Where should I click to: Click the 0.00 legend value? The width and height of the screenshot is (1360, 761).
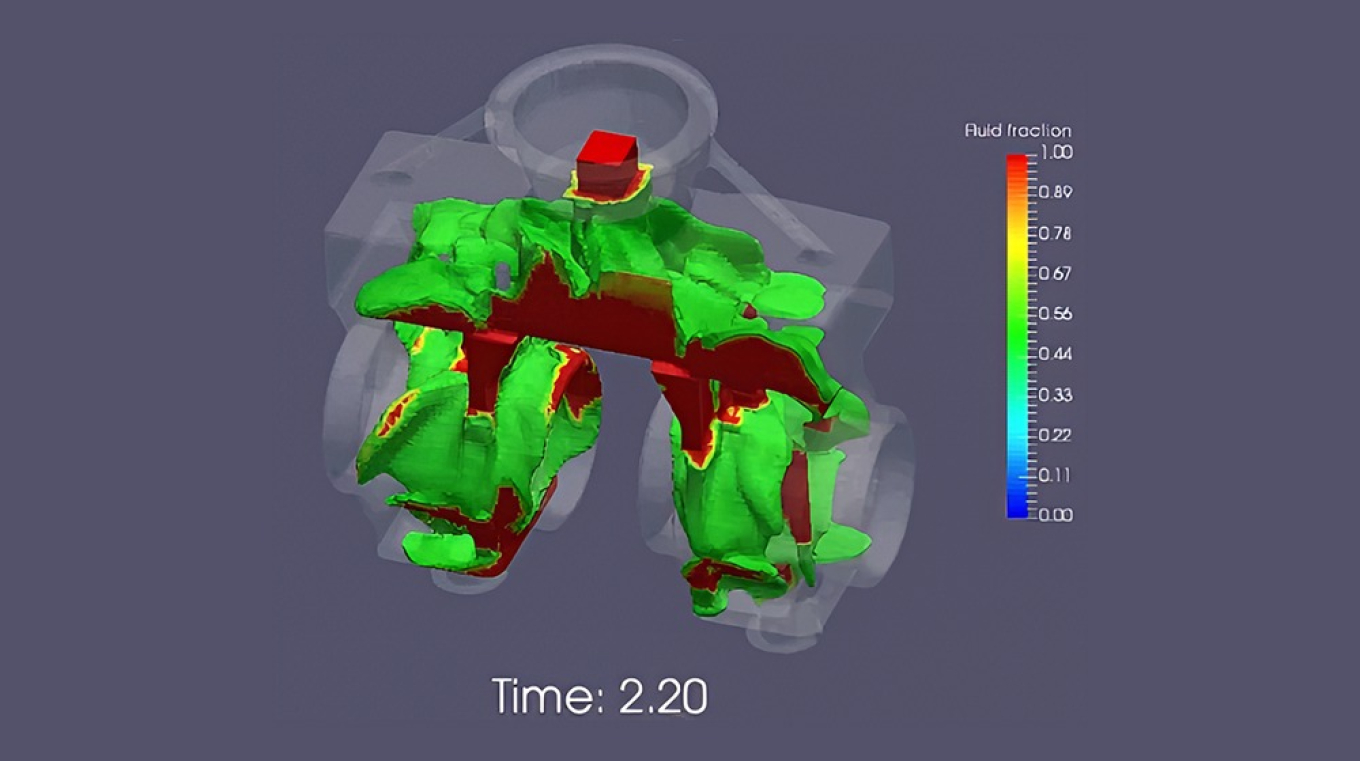(x=1056, y=515)
